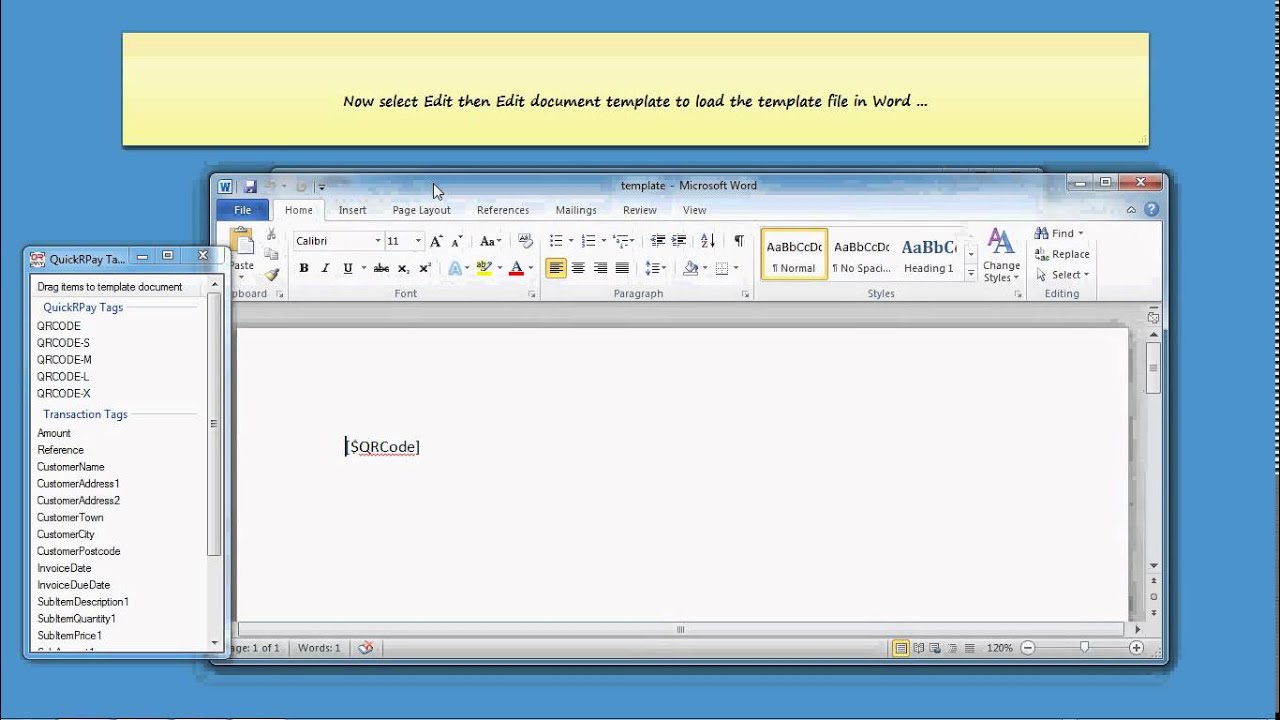1280x720 pixels.
Task: Open the line spacing dropdown
Action: pos(656,268)
